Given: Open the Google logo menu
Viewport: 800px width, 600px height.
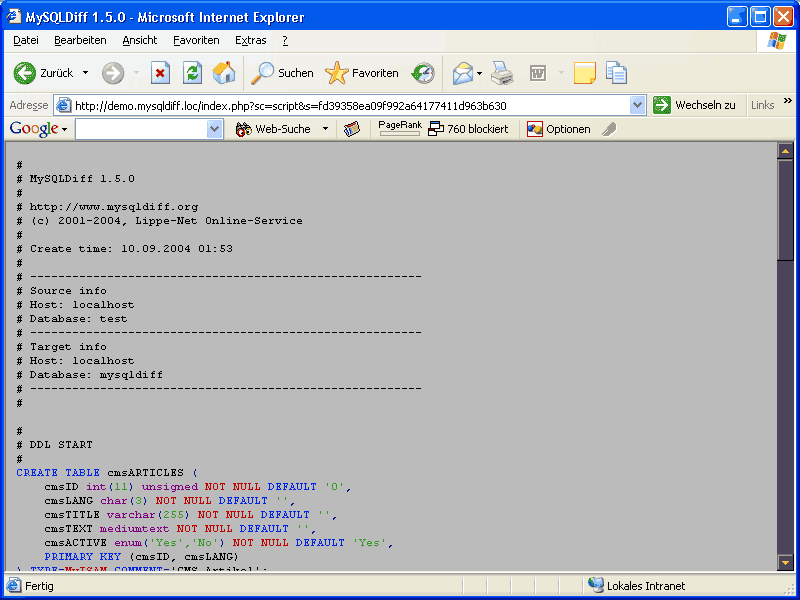Looking at the screenshot, I should pyautogui.click(x=38, y=129).
